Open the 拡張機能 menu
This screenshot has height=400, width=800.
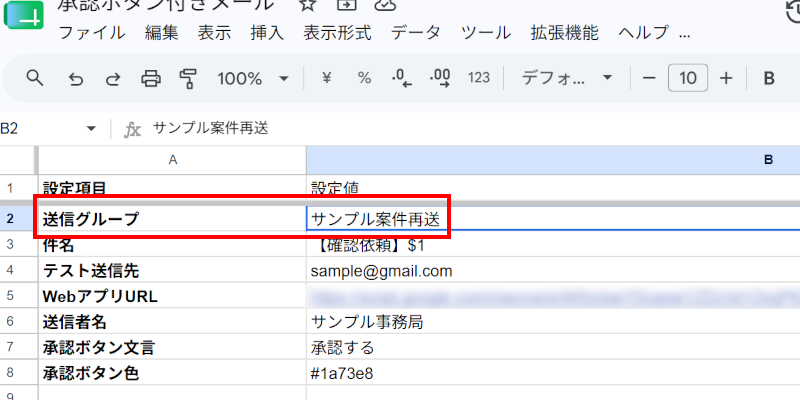coord(564,33)
